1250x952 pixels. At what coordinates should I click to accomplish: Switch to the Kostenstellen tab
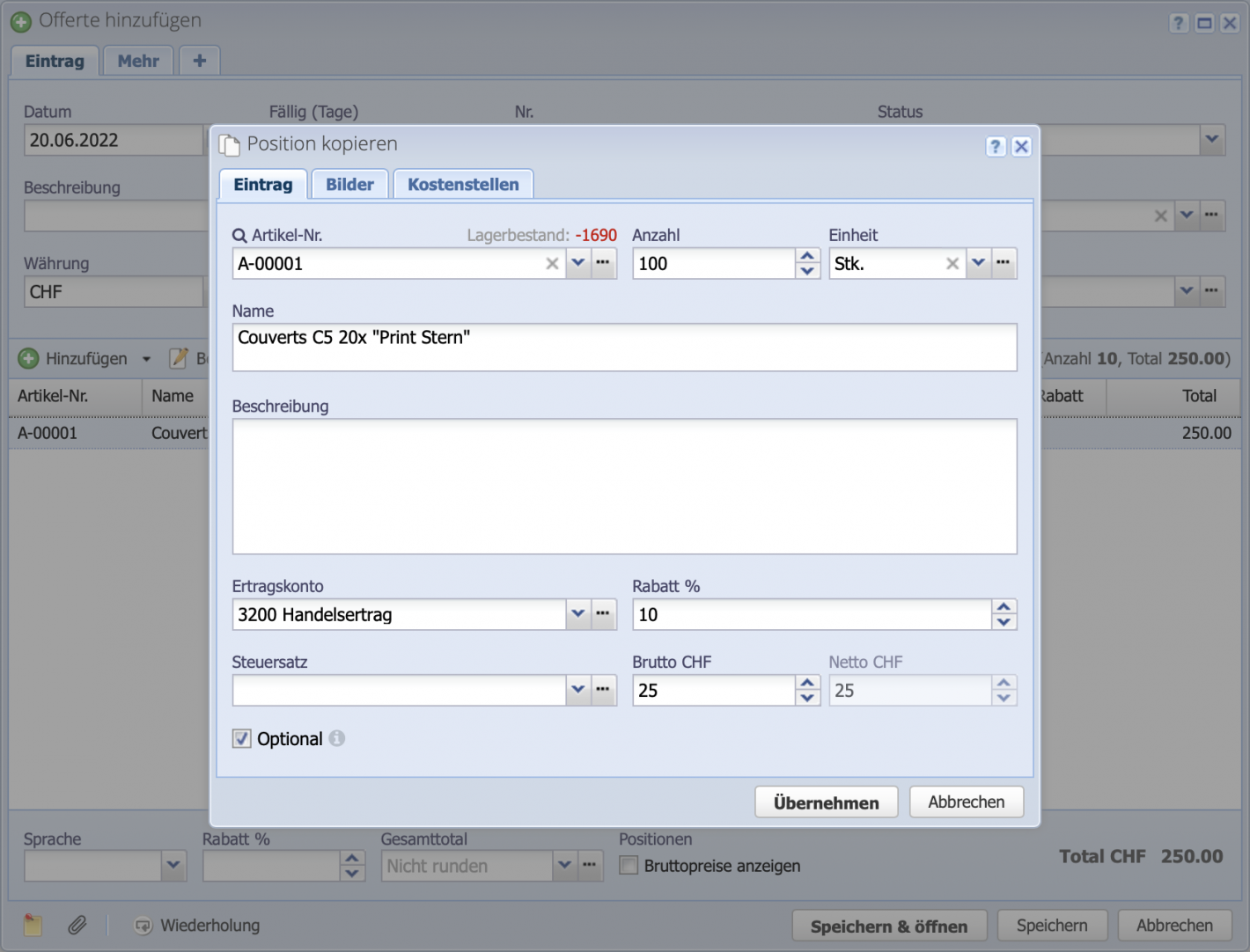pyautogui.click(x=463, y=184)
